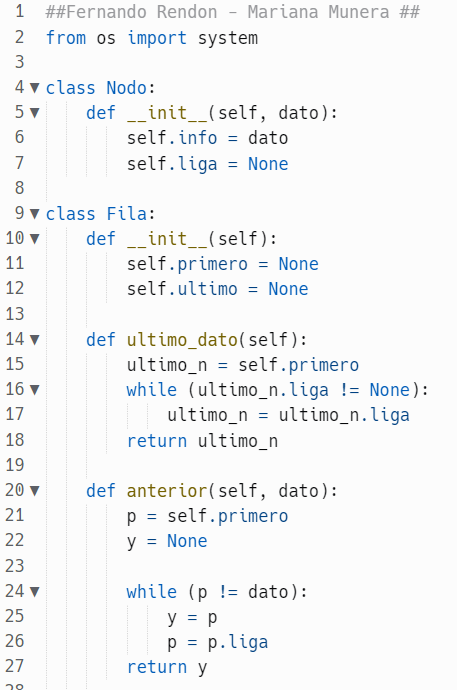This screenshot has height=690, width=457.
Task: Click the self.ultimo = None line
Action: coord(218,289)
